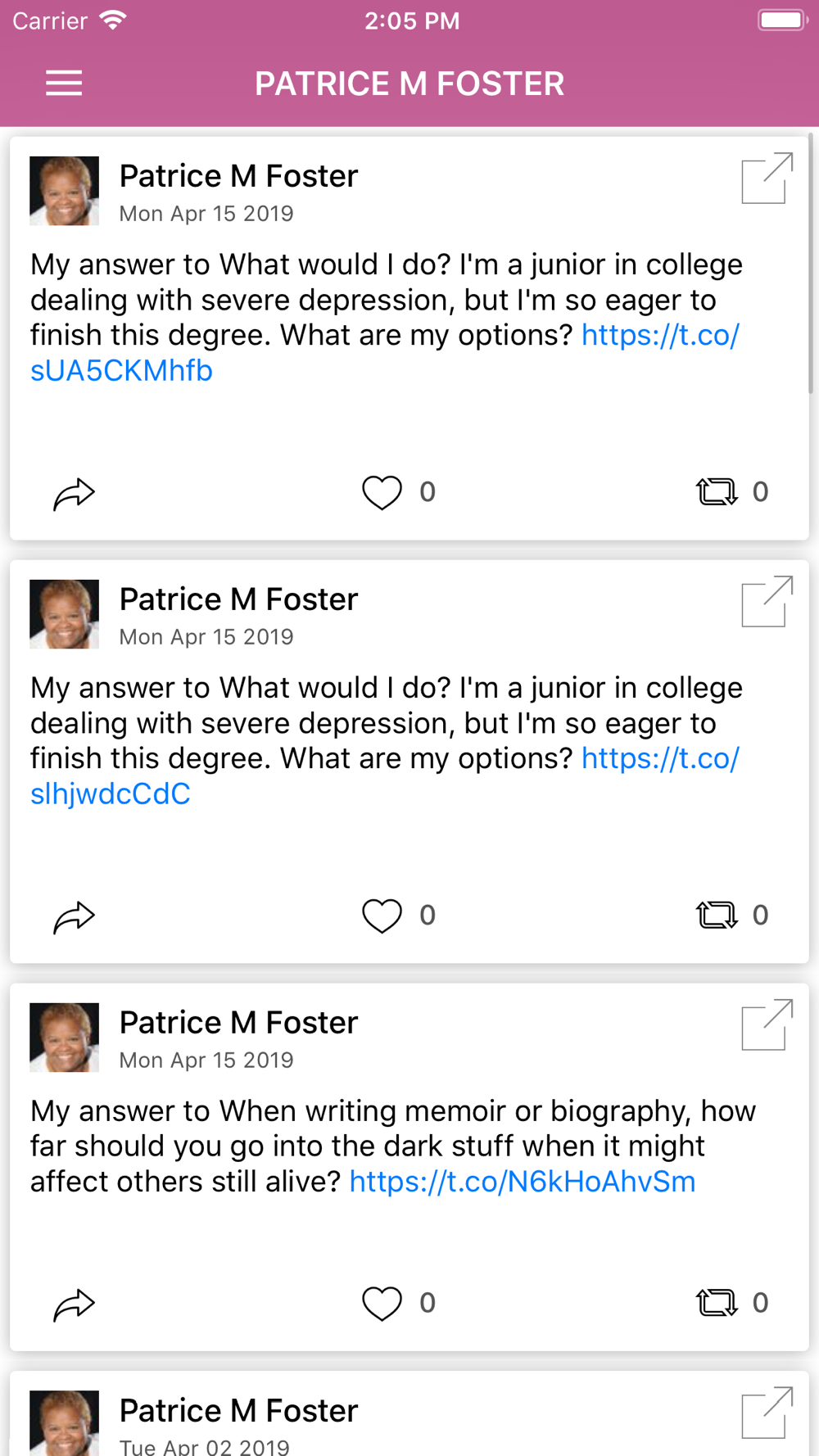
Task: Retweet the memoir writing post
Action: pos(717,1303)
